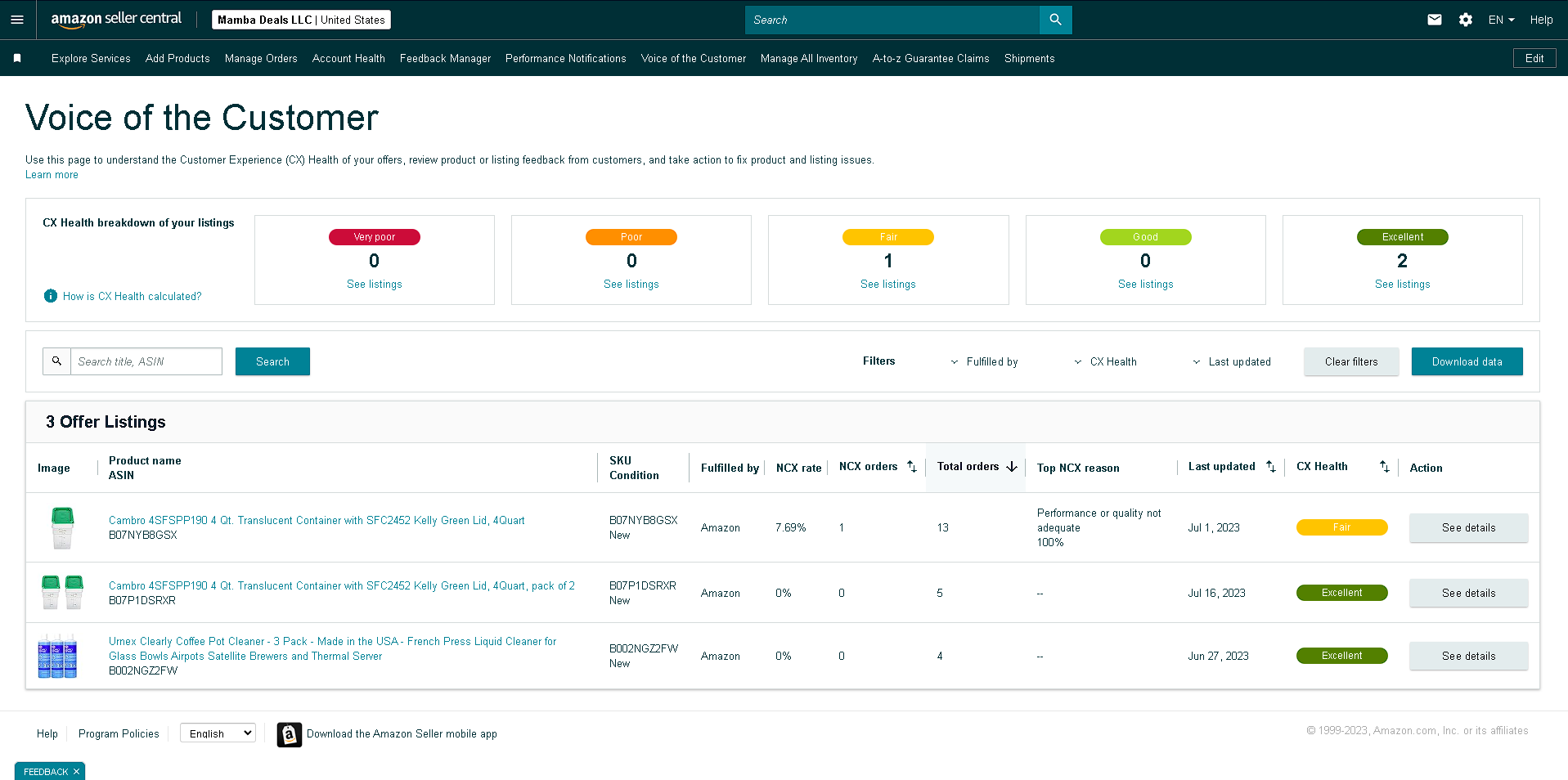Expand the Last updated filter
The image size is (1568, 780).
(1231, 361)
